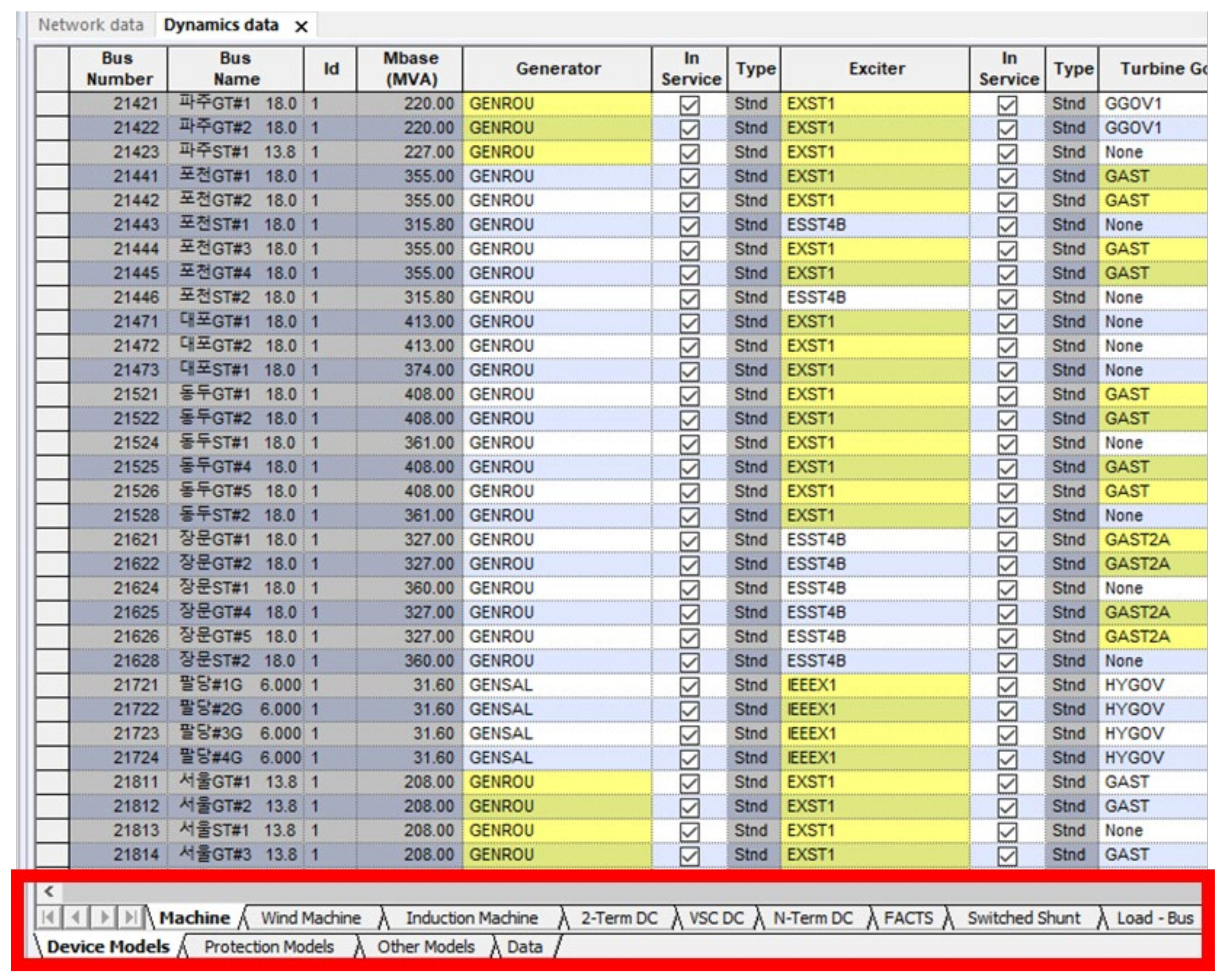This screenshot has height=980, width=1227.
Task: Select the Protection Models tab
Action: click(269, 947)
